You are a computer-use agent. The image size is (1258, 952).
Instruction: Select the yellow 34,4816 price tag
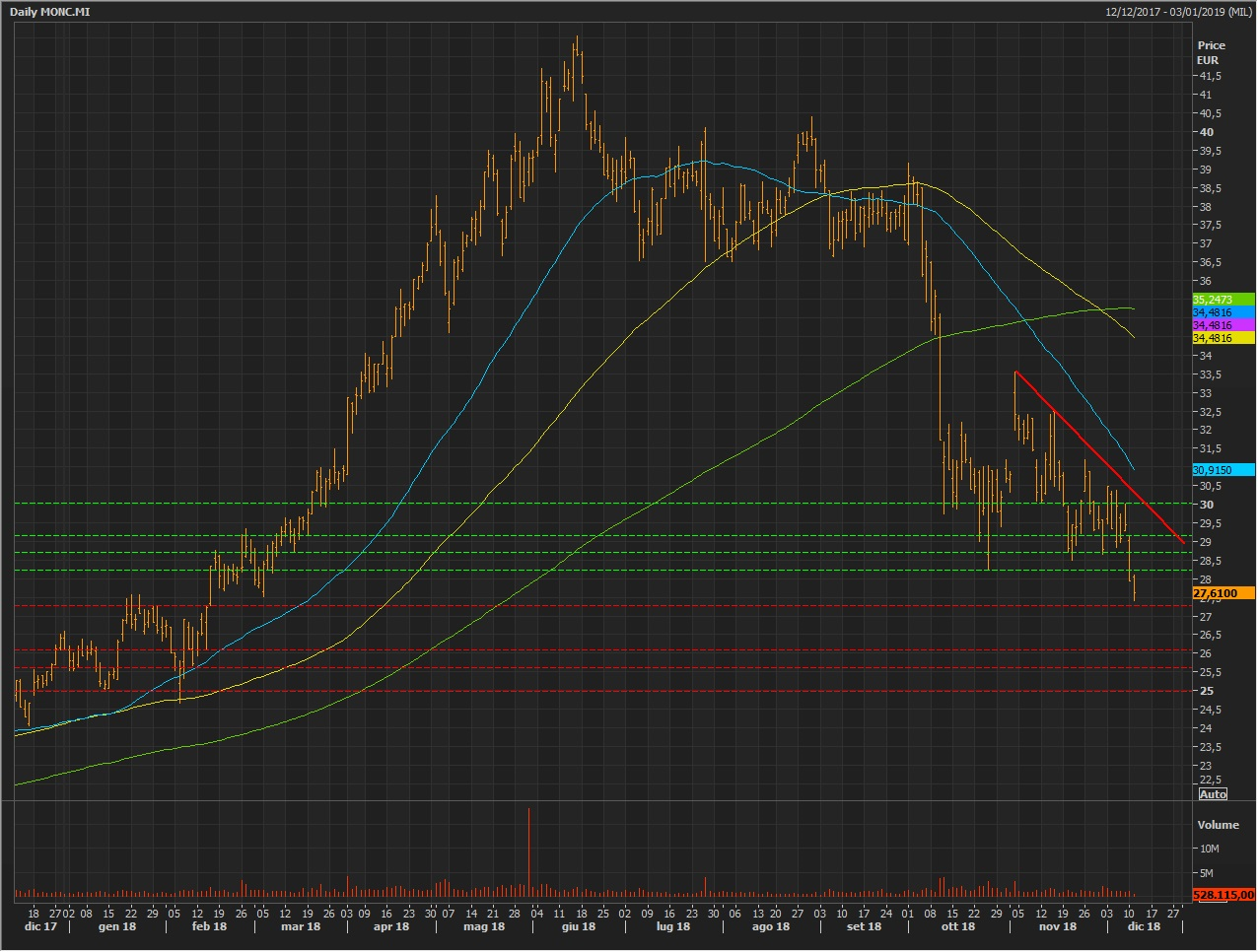[x=1223, y=338]
